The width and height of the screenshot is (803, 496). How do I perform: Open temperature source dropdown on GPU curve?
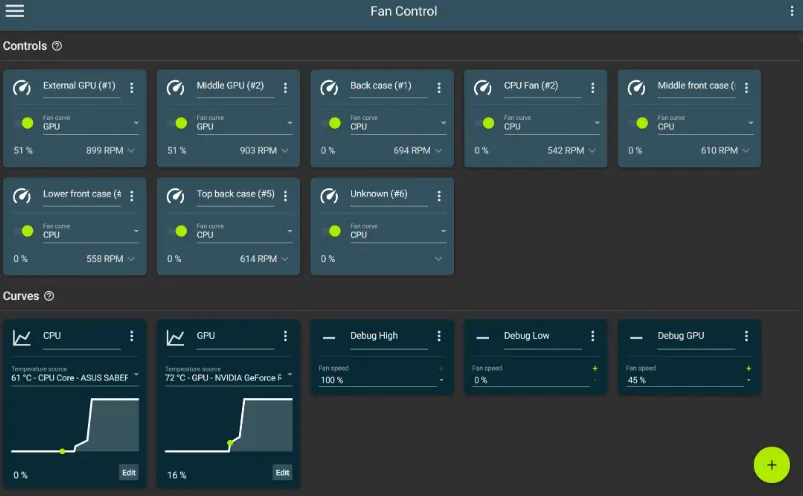tap(228, 375)
